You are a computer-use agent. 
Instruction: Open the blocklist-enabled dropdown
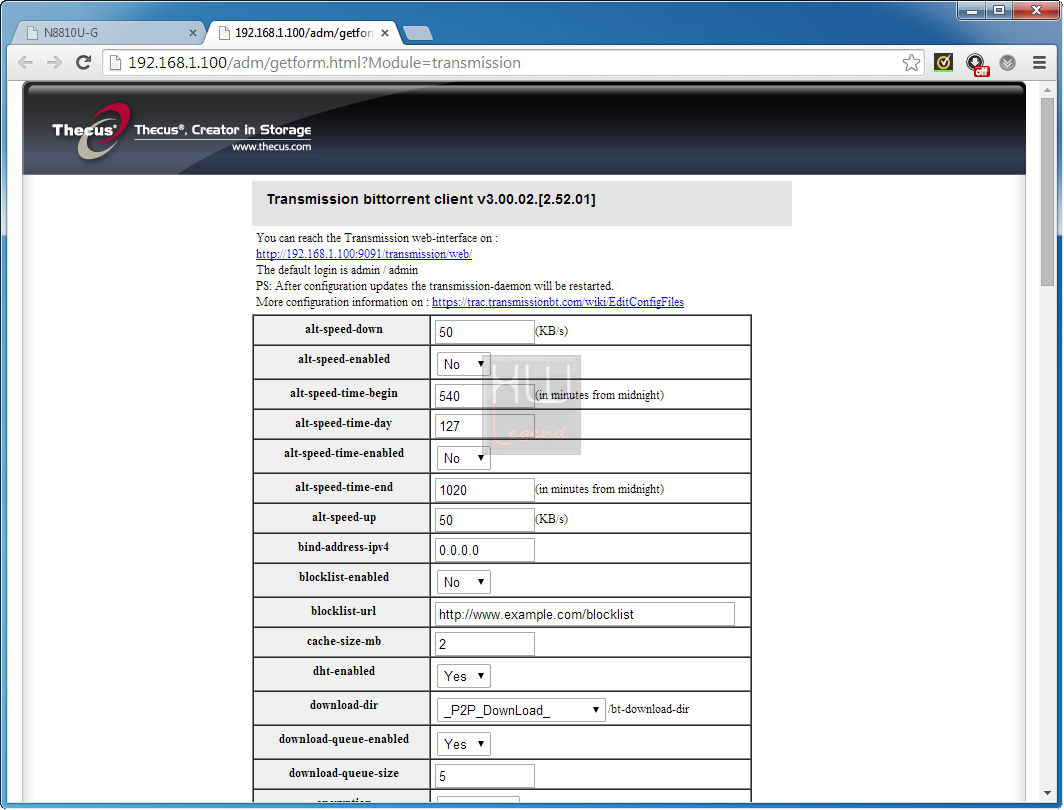point(463,582)
